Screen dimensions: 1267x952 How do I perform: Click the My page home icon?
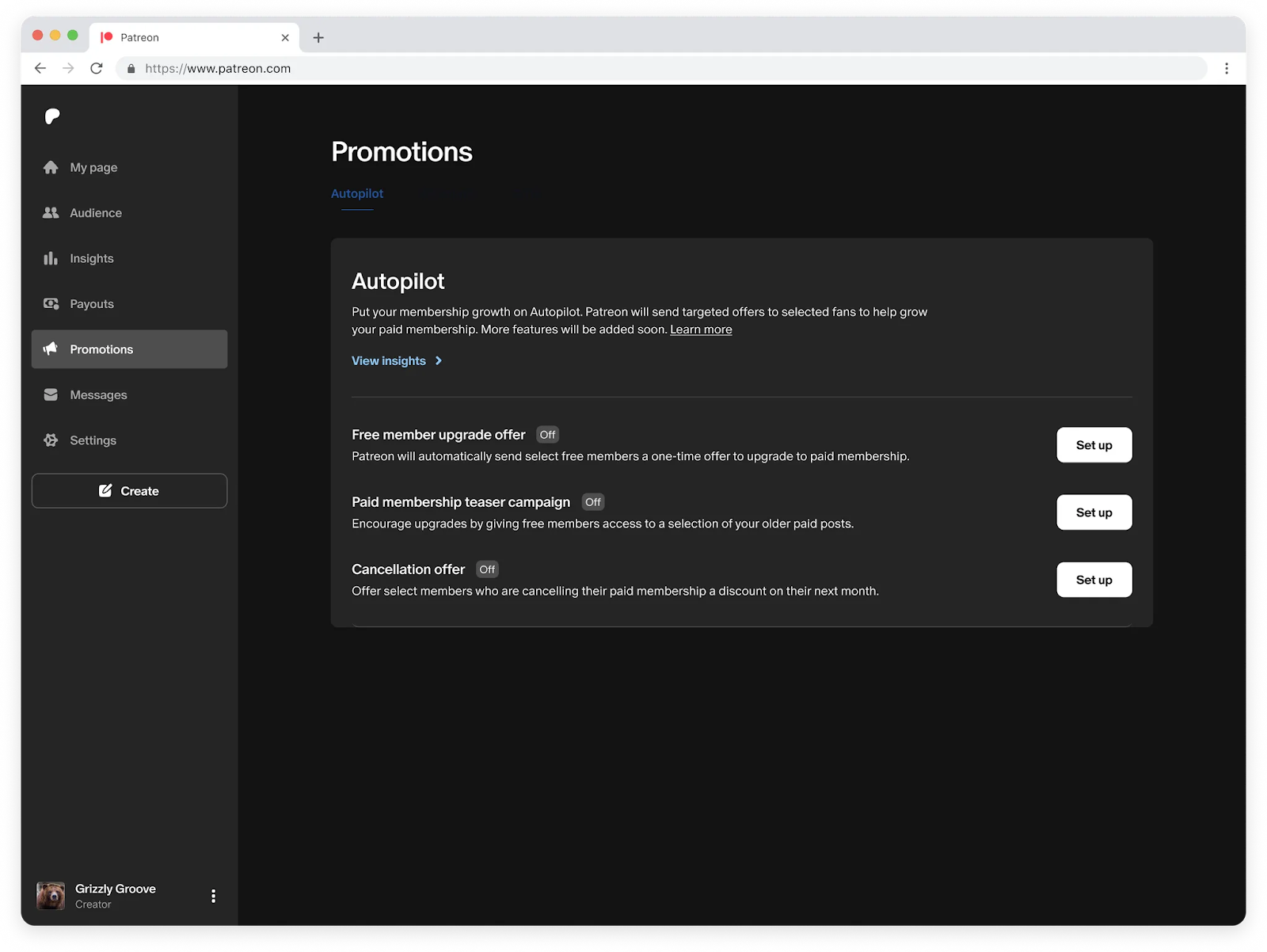pyautogui.click(x=51, y=167)
